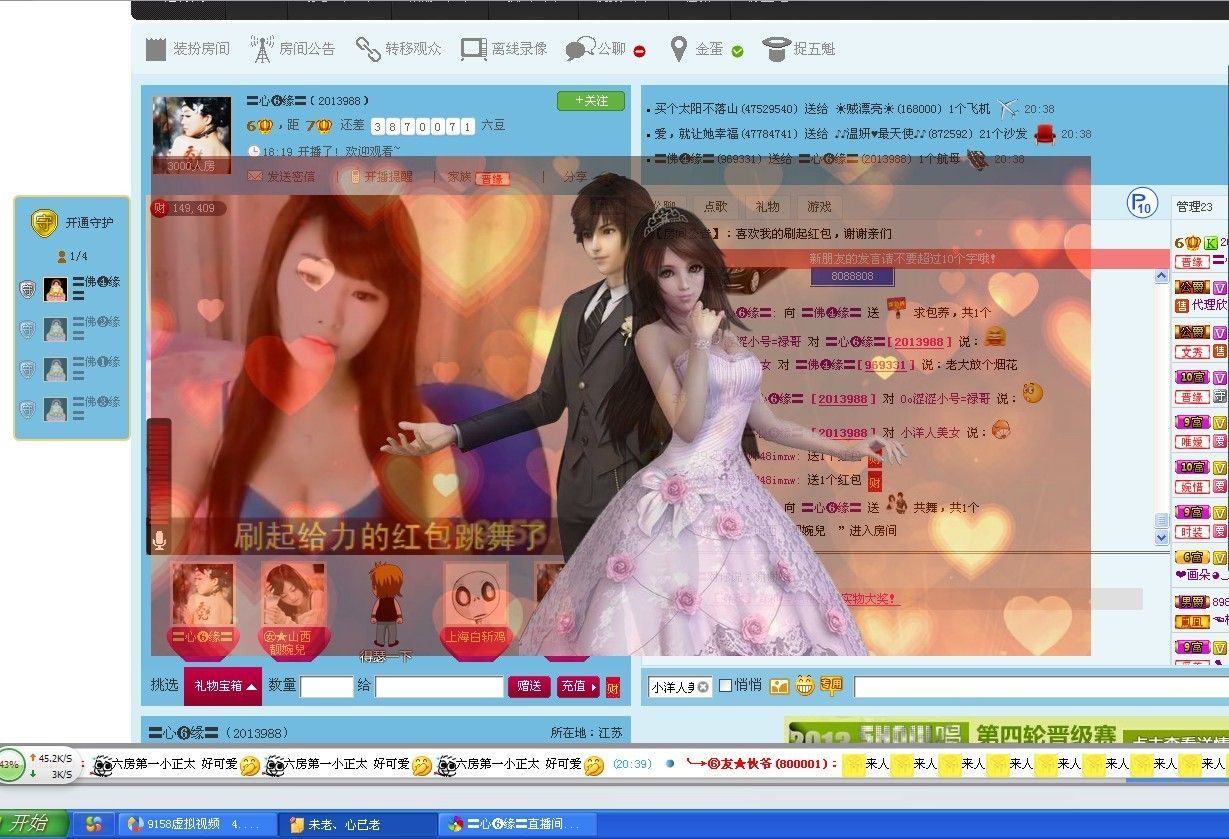Click the 家族 family link
Viewport: 1229px width, 839px height.
pyautogui.click(x=459, y=177)
